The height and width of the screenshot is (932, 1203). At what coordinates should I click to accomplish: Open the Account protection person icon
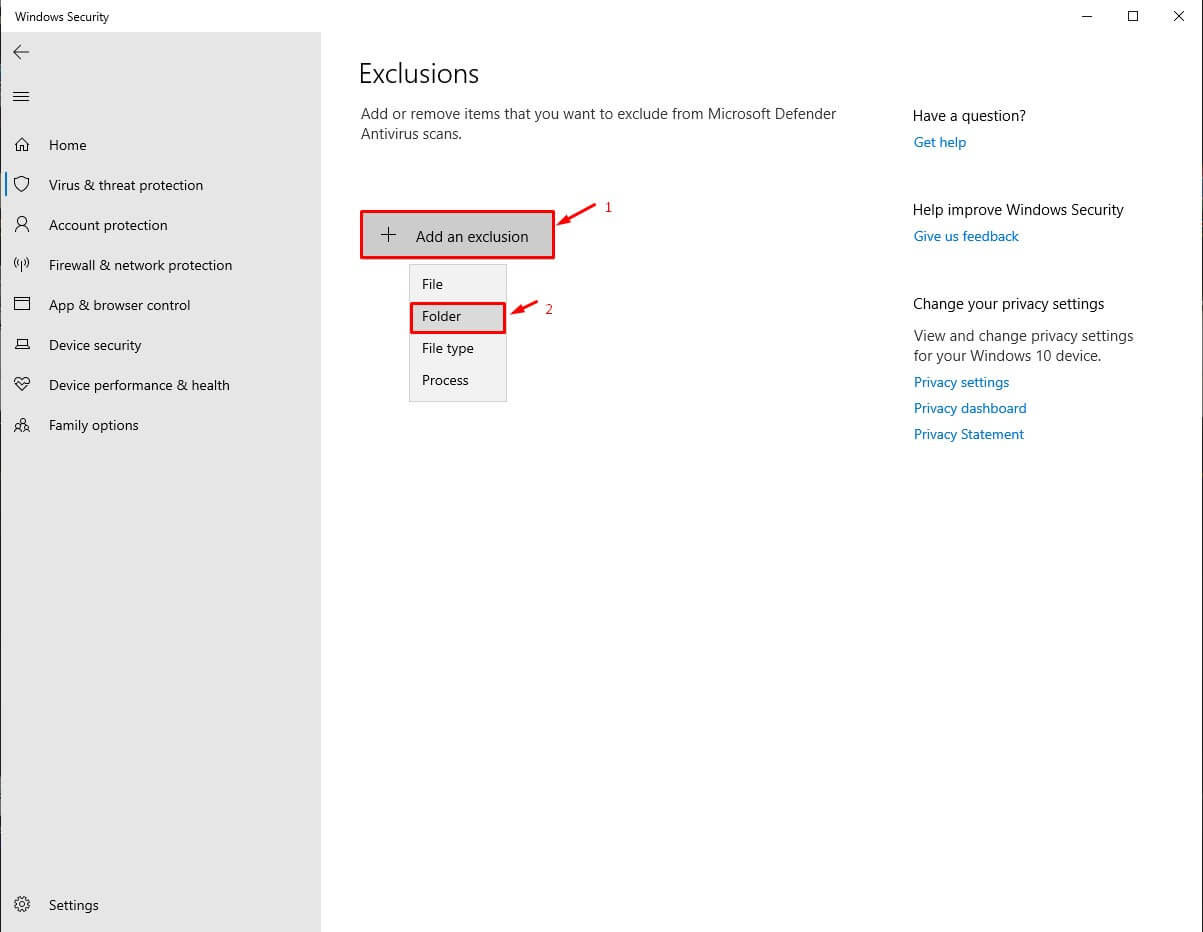click(x=22, y=225)
